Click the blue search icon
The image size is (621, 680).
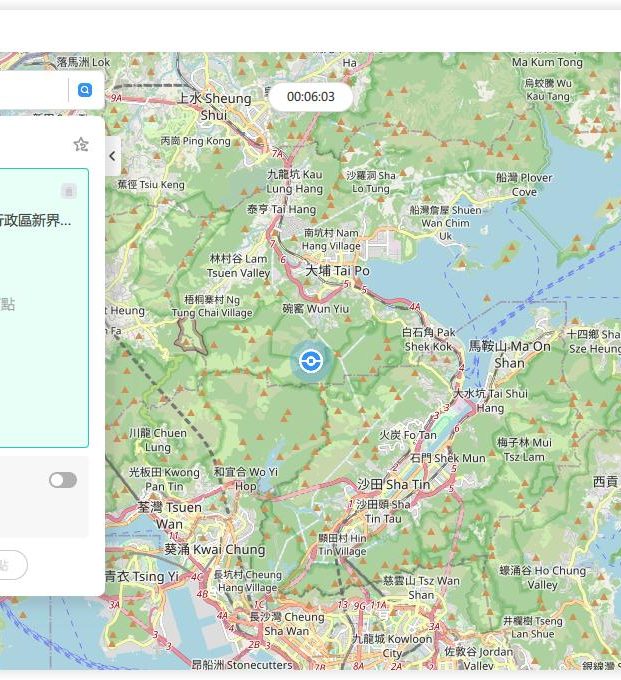[85, 91]
